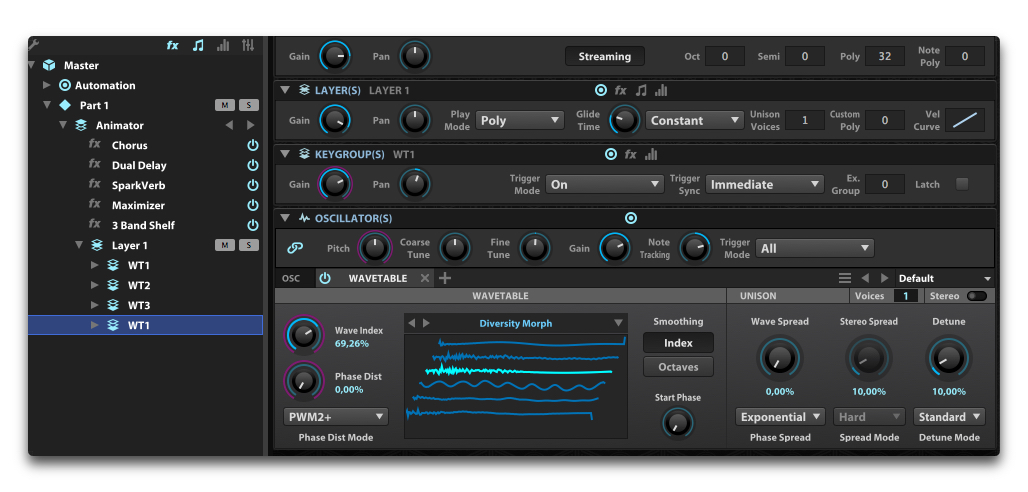Select Index smoothing
Viewport: 1028px width, 492px height.
[x=678, y=343]
